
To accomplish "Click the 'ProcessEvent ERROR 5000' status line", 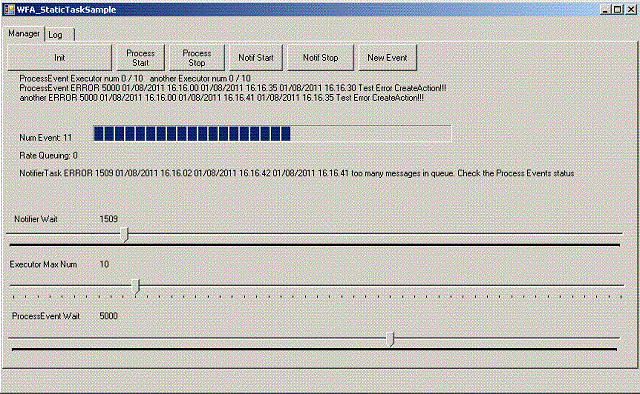I will tap(233, 88).
